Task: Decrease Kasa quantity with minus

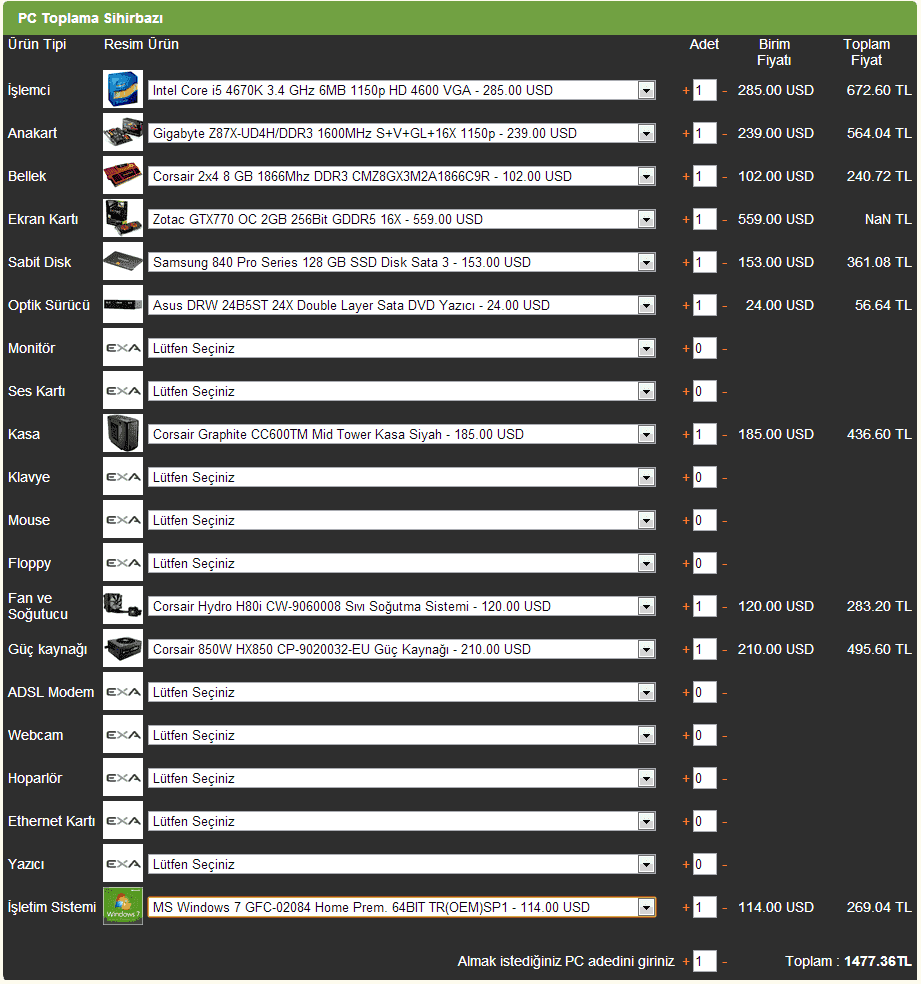Action: 725,434
